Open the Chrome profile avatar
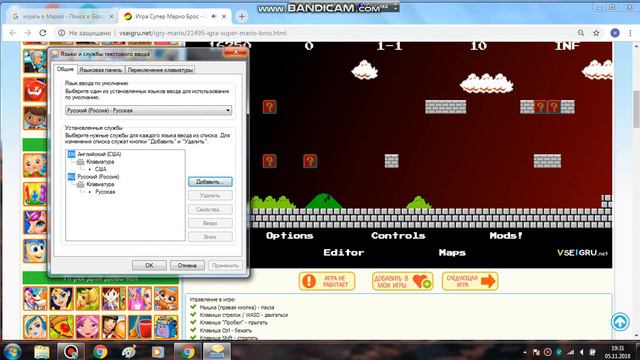 pos(615,33)
